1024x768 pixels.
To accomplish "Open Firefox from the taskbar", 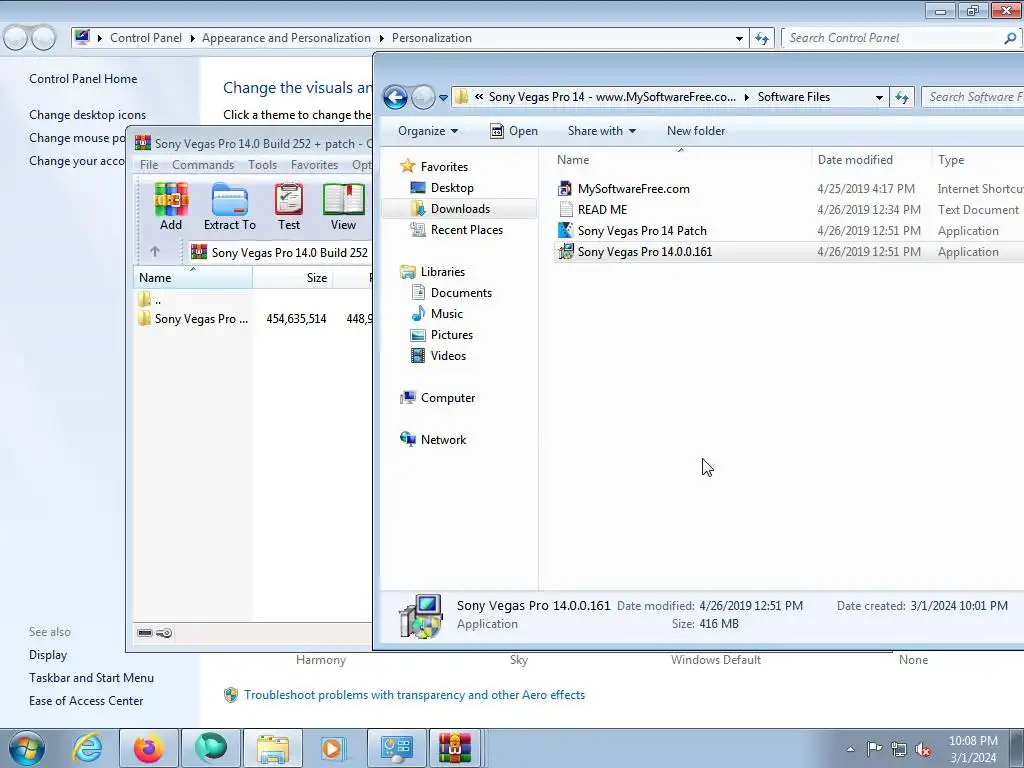I will pos(148,748).
